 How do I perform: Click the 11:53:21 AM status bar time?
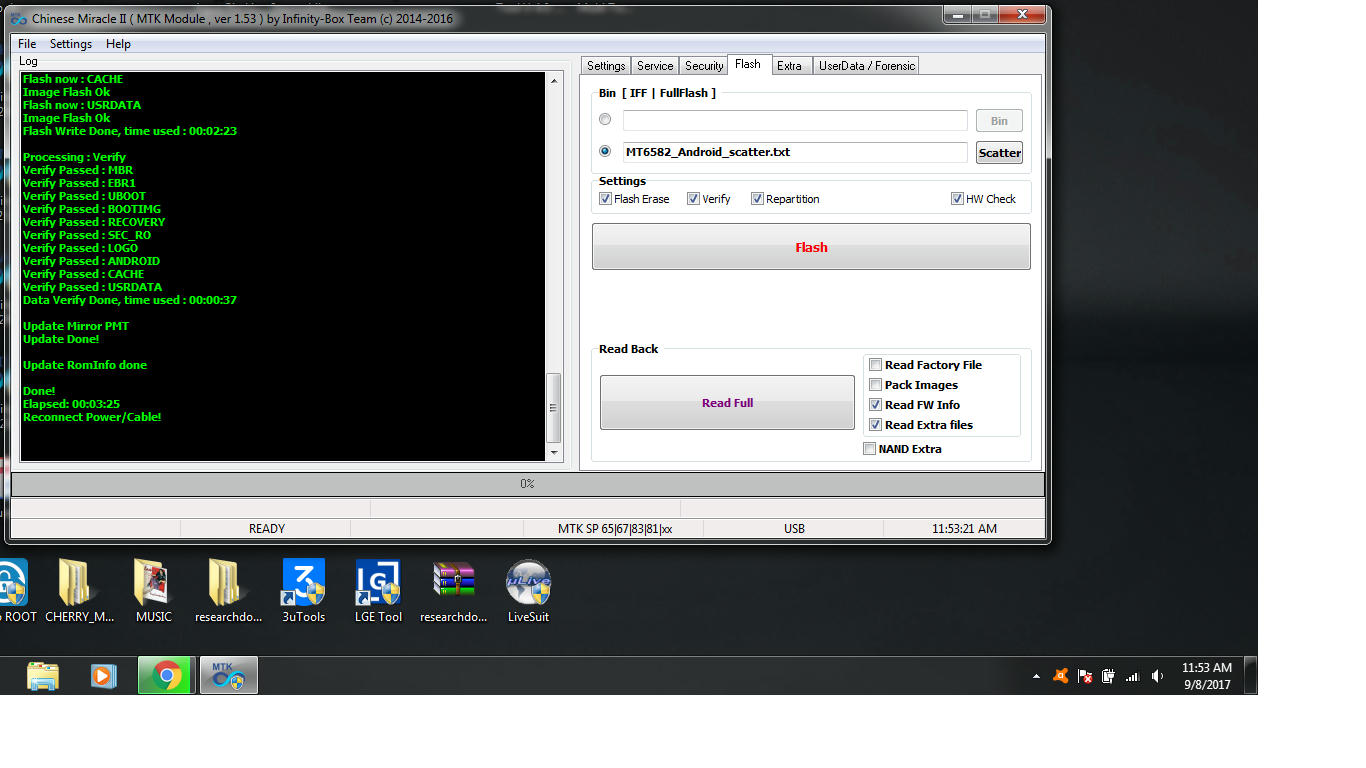(x=964, y=529)
